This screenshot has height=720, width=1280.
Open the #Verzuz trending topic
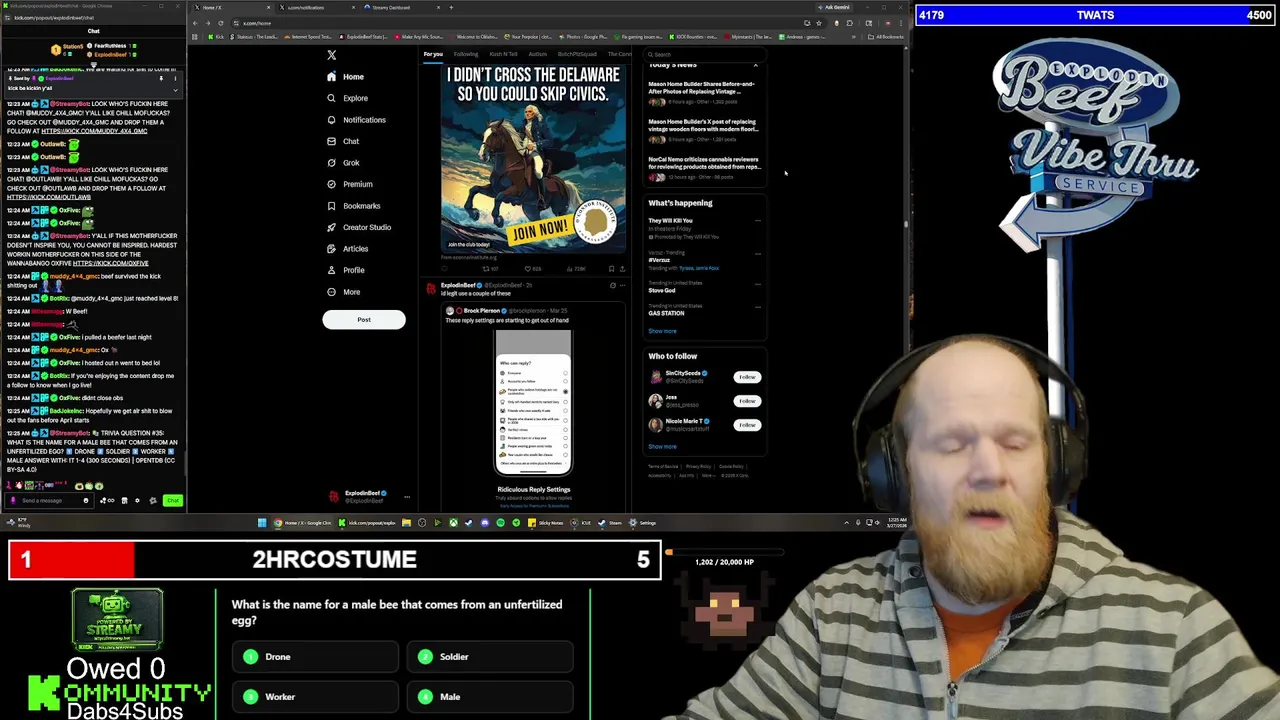point(660,260)
